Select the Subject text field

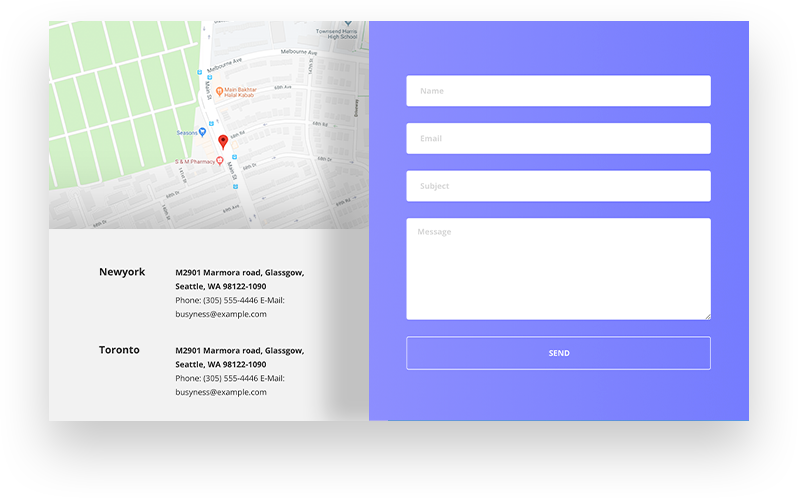[x=558, y=186]
